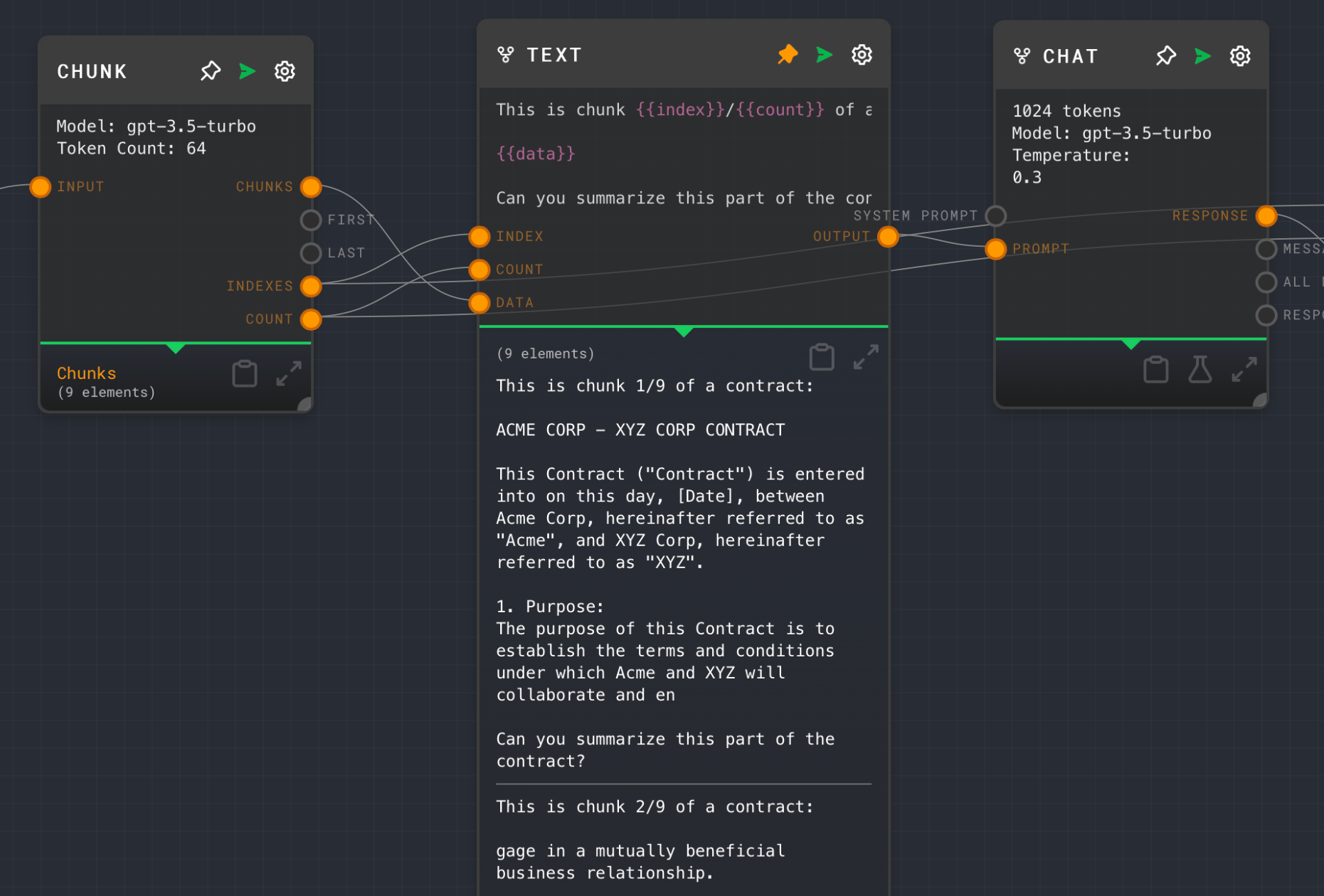1324x896 pixels.
Task: Unpin the Text node orange pin
Action: pyautogui.click(x=788, y=55)
